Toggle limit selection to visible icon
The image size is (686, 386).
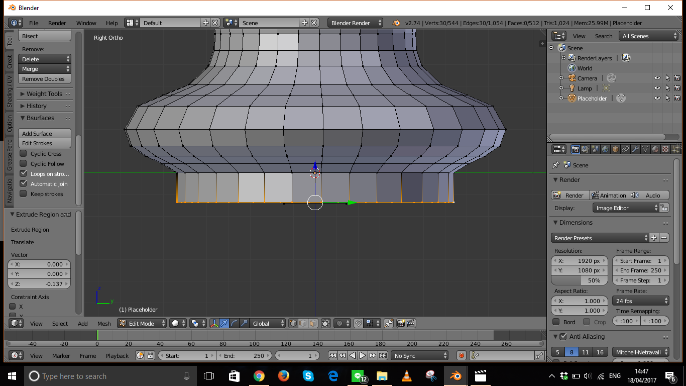(326, 323)
